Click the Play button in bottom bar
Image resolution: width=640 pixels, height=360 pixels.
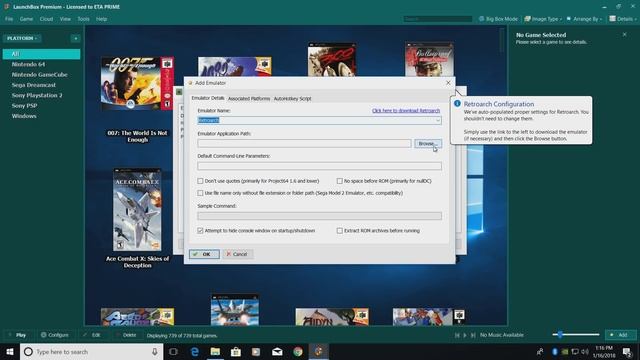(17, 335)
